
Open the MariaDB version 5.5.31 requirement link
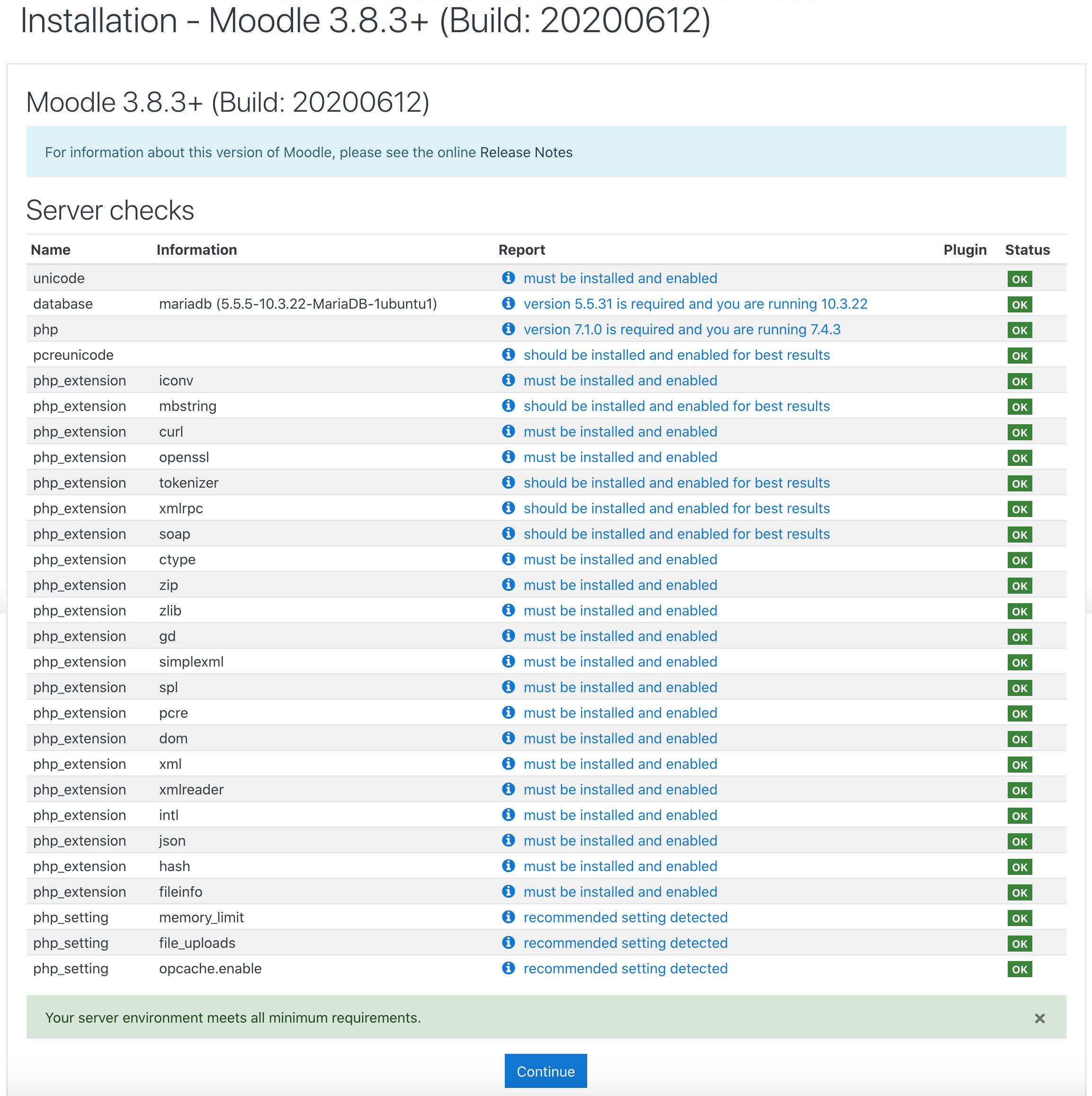(695, 304)
